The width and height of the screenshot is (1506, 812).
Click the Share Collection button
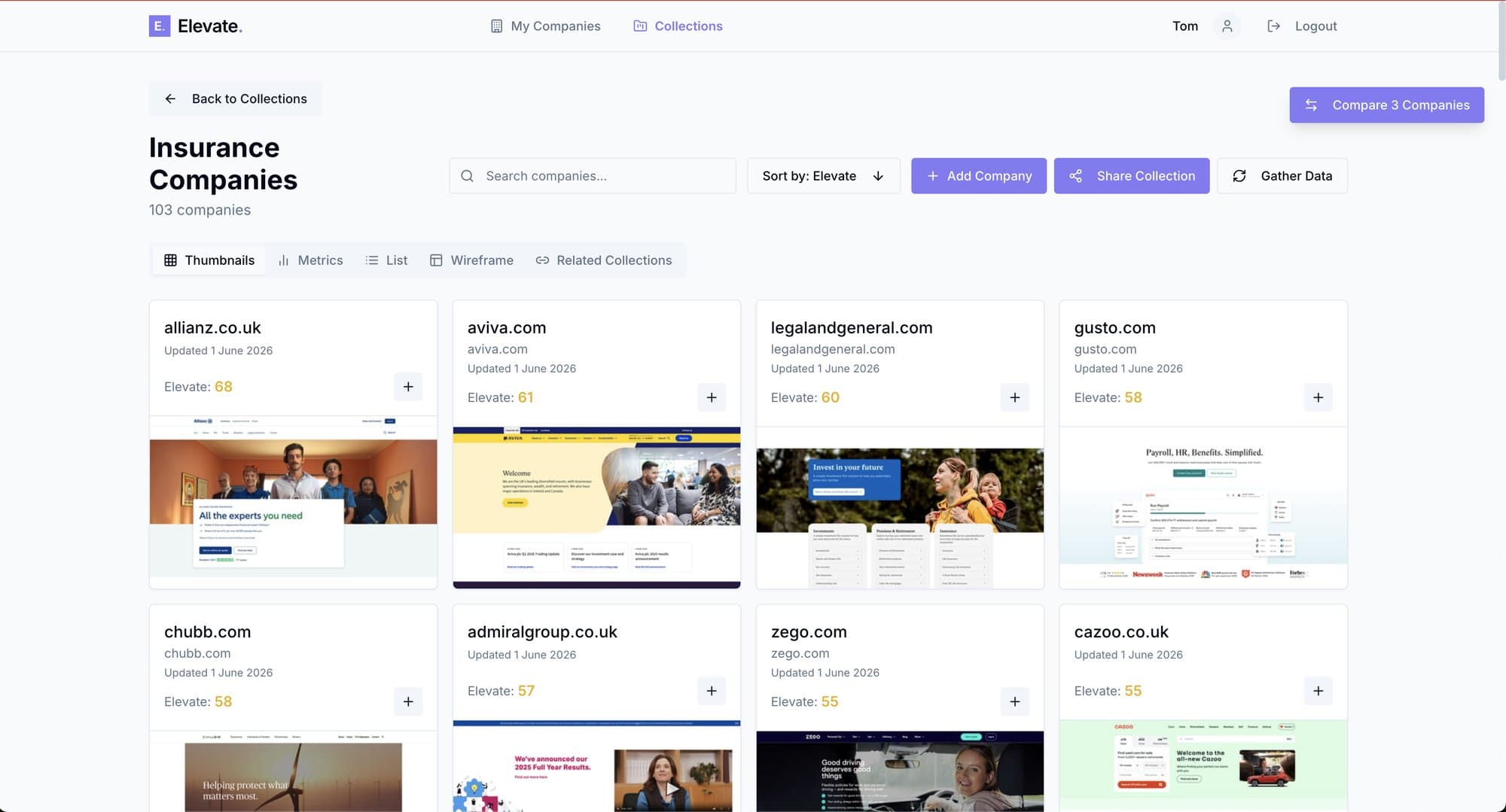click(1132, 176)
